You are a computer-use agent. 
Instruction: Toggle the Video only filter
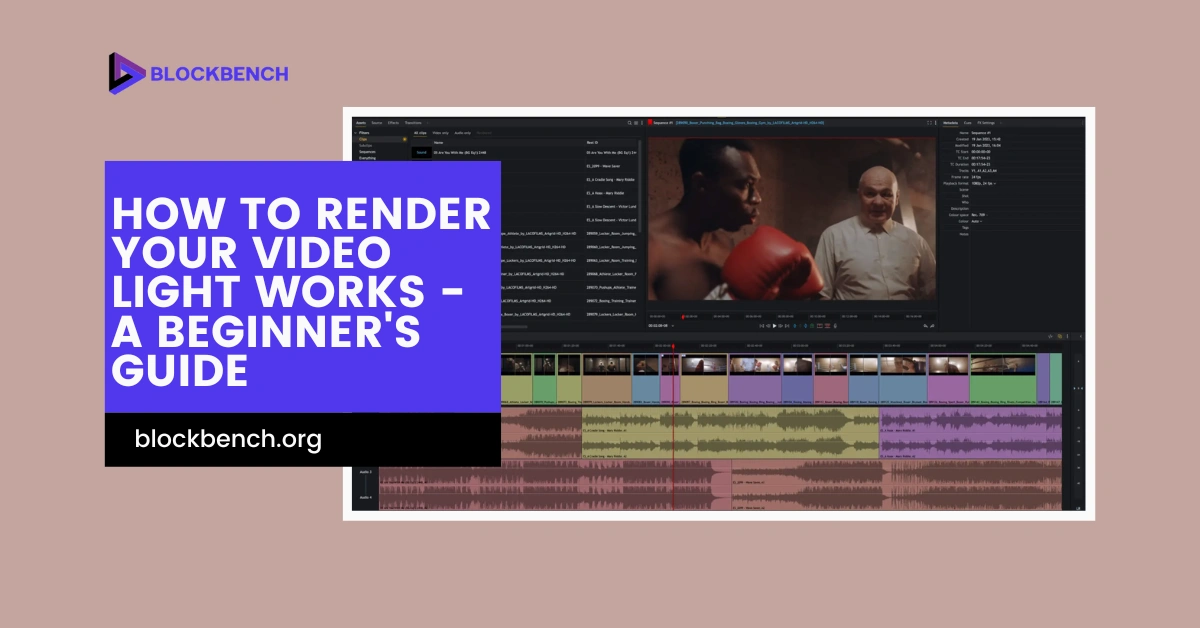pos(440,133)
